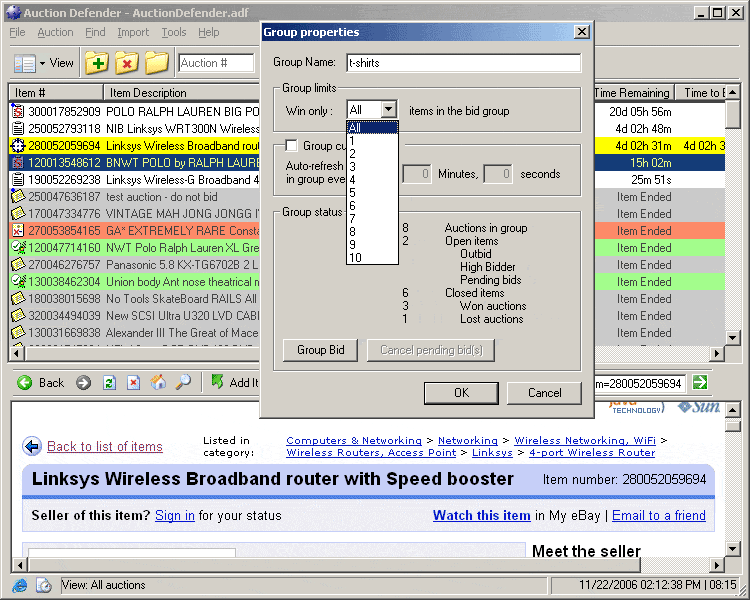Screen dimensions: 750x600
Task: Click the status icon of item 120013548612
Action: click(x=18, y=163)
